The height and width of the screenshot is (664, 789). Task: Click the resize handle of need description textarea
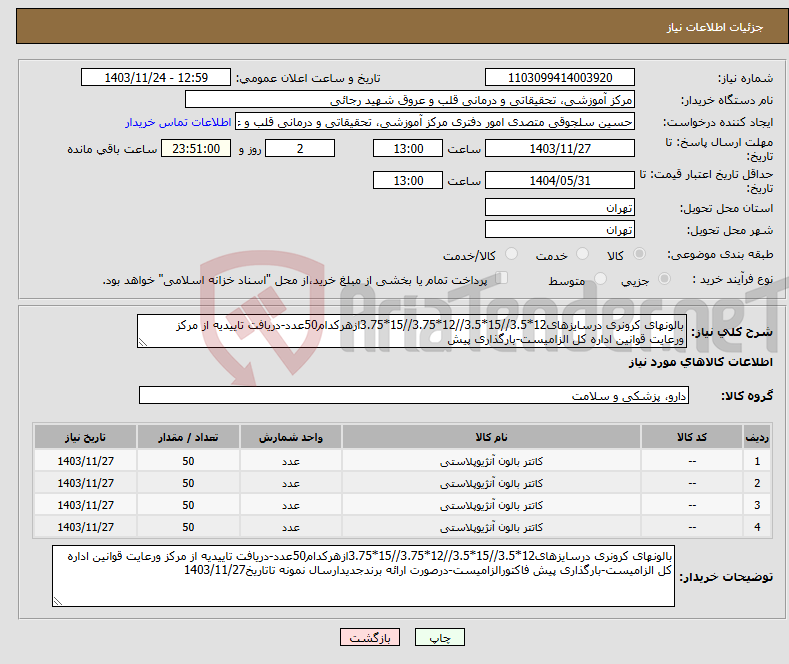pos(143,343)
